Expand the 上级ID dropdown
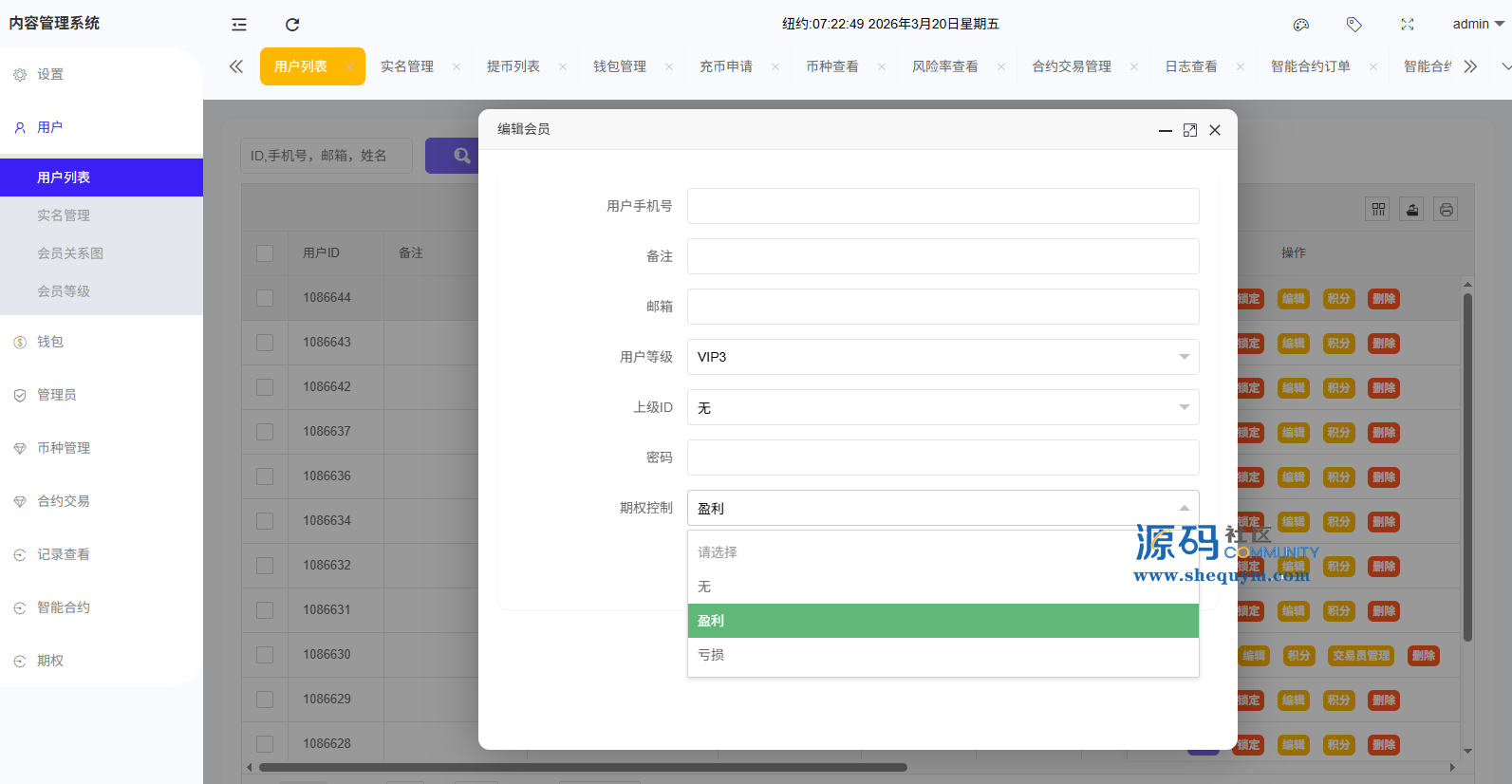 [x=943, y=407]
